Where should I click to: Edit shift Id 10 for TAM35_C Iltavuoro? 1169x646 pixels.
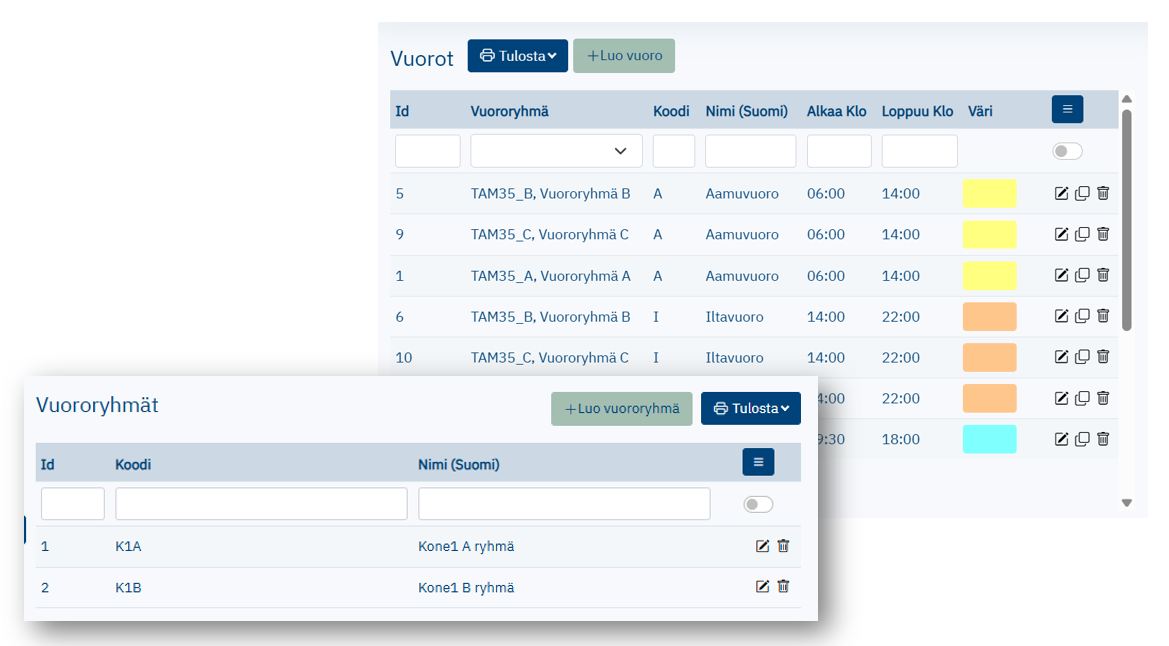(1061, 357)
